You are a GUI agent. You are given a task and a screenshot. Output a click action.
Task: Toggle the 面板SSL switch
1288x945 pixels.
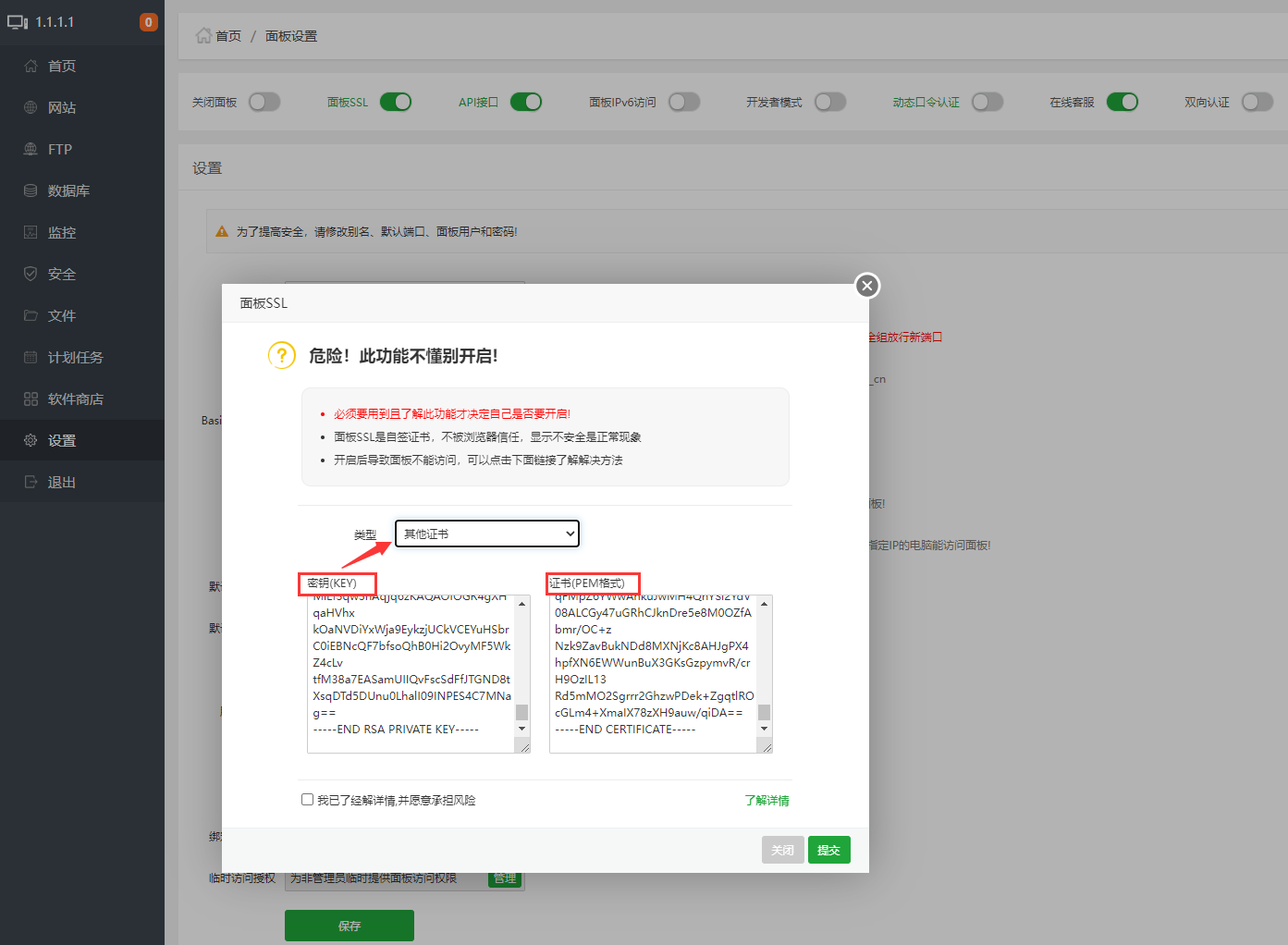pos(396,102)
